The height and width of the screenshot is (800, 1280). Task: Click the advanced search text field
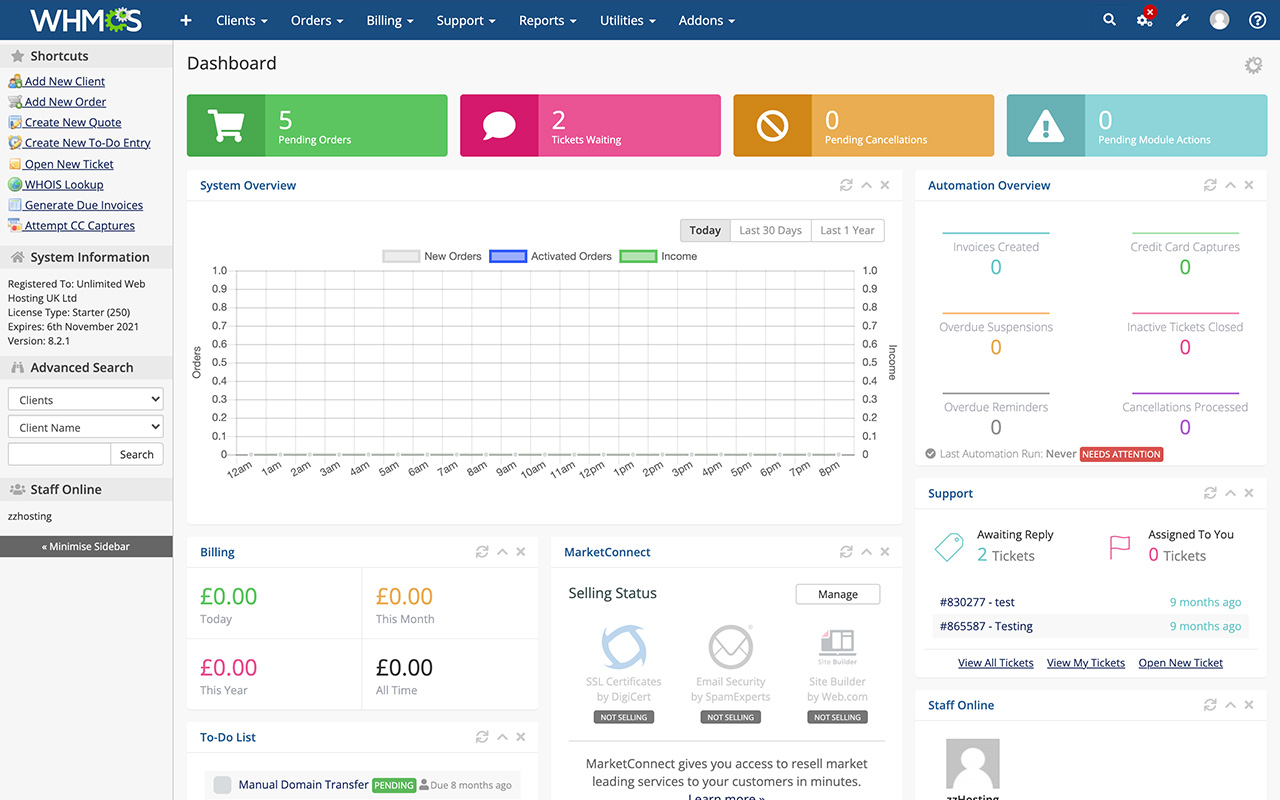tap(59, 454)
